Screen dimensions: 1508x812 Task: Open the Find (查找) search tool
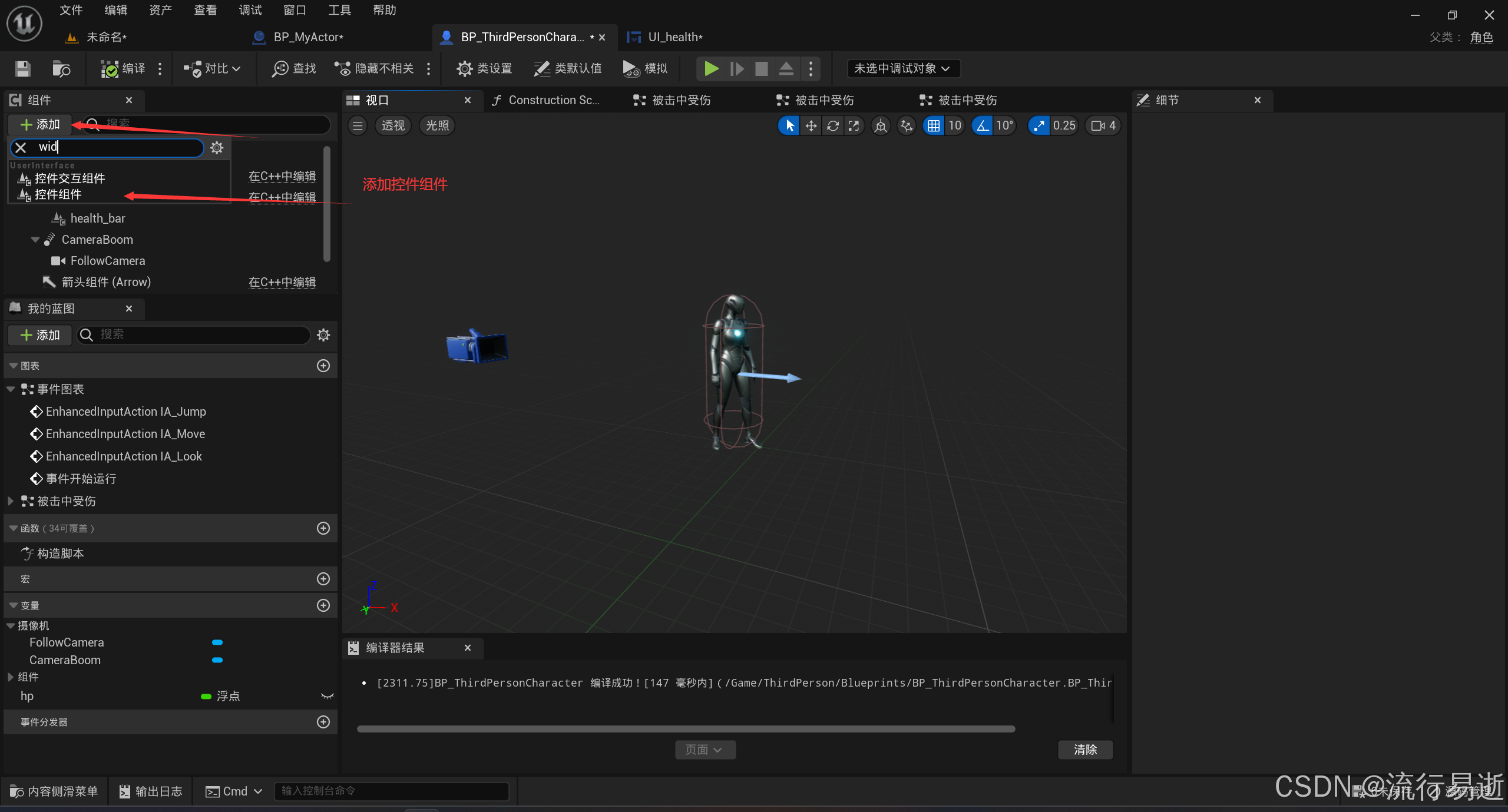294,69
